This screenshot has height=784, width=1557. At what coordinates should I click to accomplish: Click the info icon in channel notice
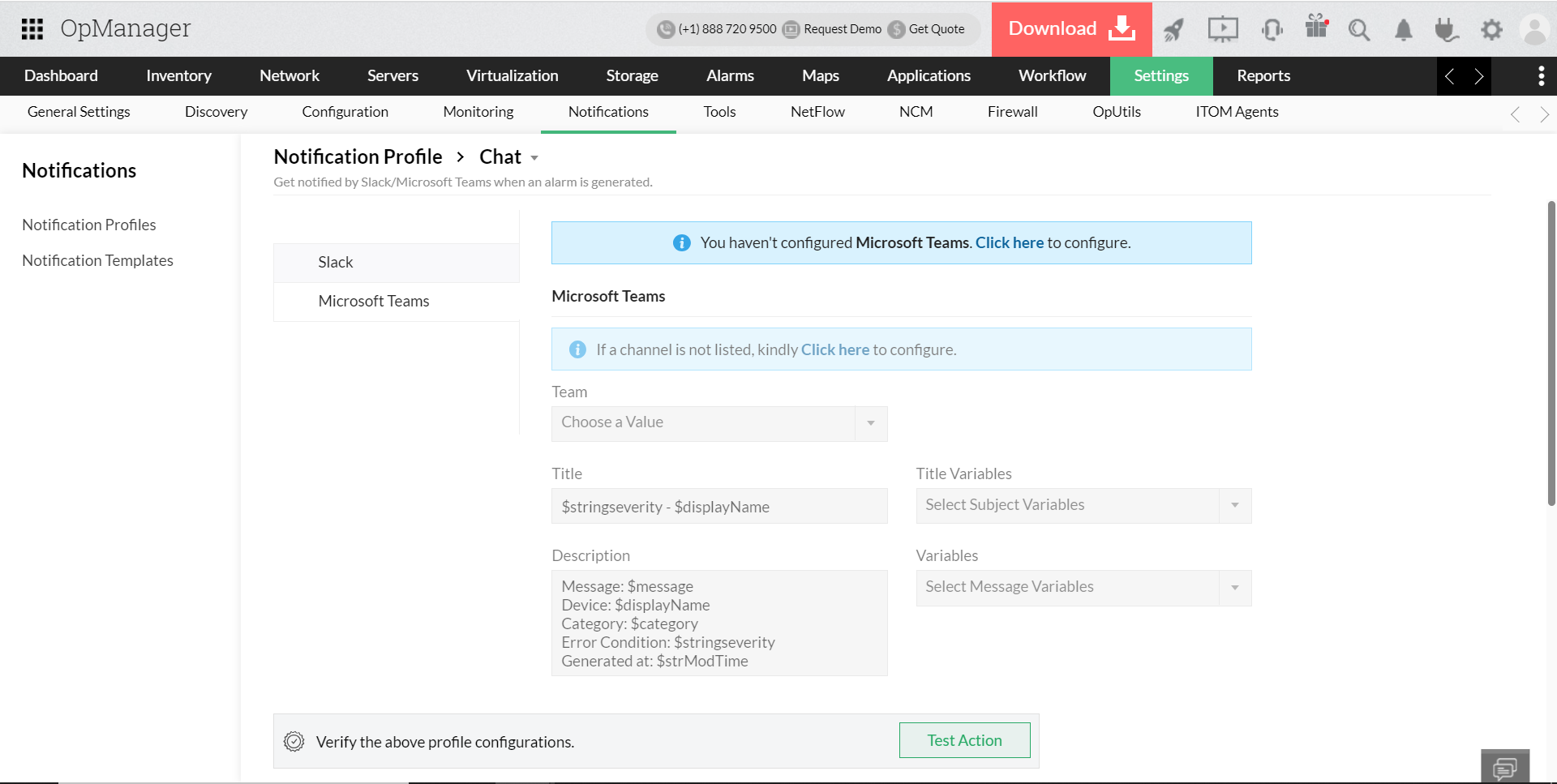[x=577, y=349]
